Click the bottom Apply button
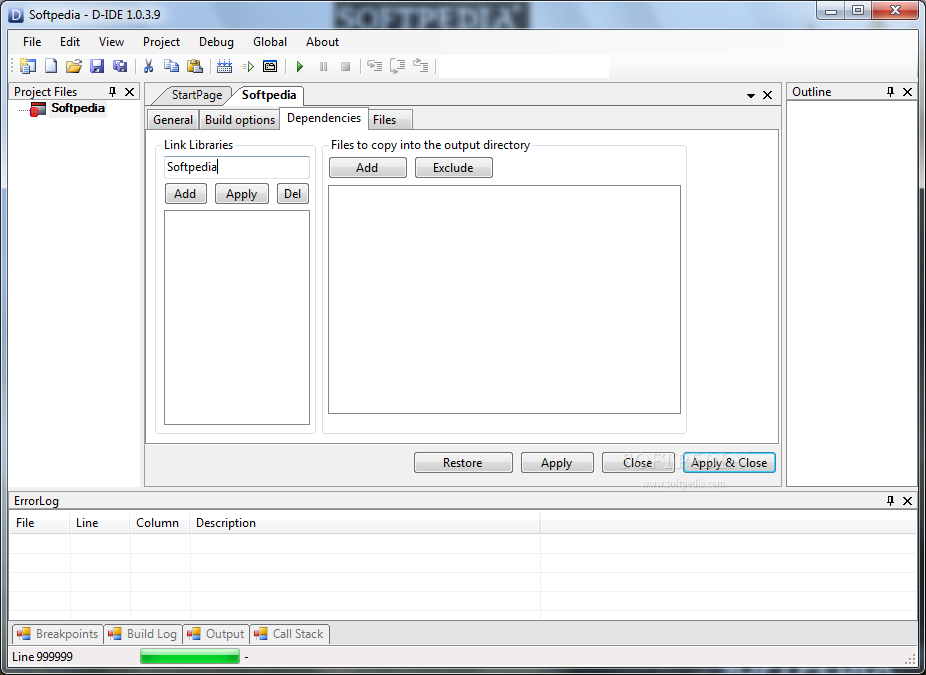The width and height of the screenshot is (926, 675). pyautogui.click(x=557, y=463)
